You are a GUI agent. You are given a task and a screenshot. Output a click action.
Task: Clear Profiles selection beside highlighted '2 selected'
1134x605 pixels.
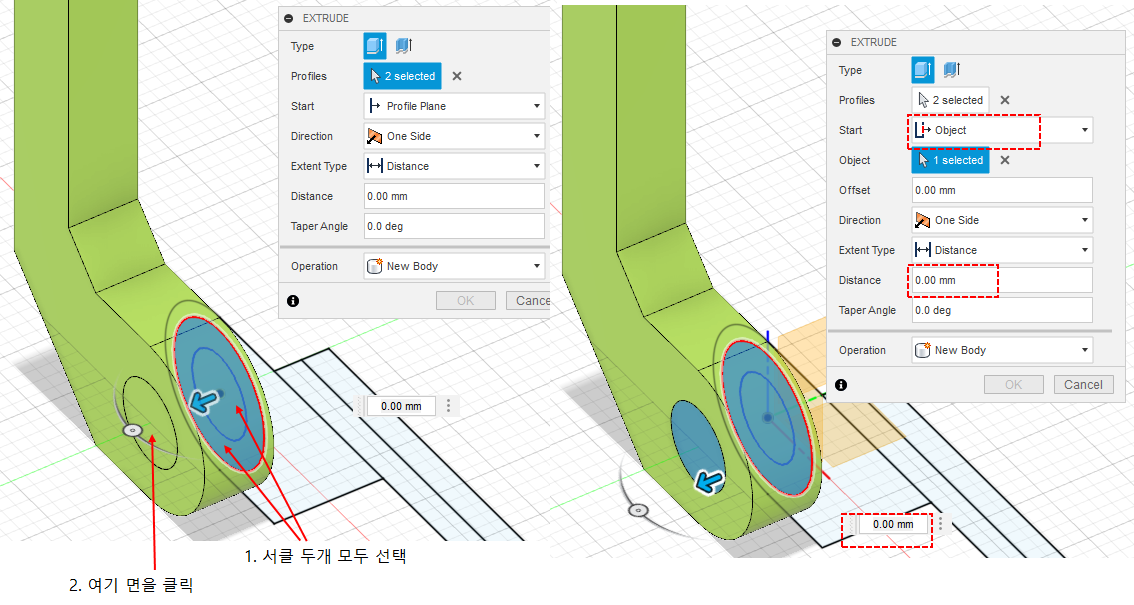pos(456,76)
